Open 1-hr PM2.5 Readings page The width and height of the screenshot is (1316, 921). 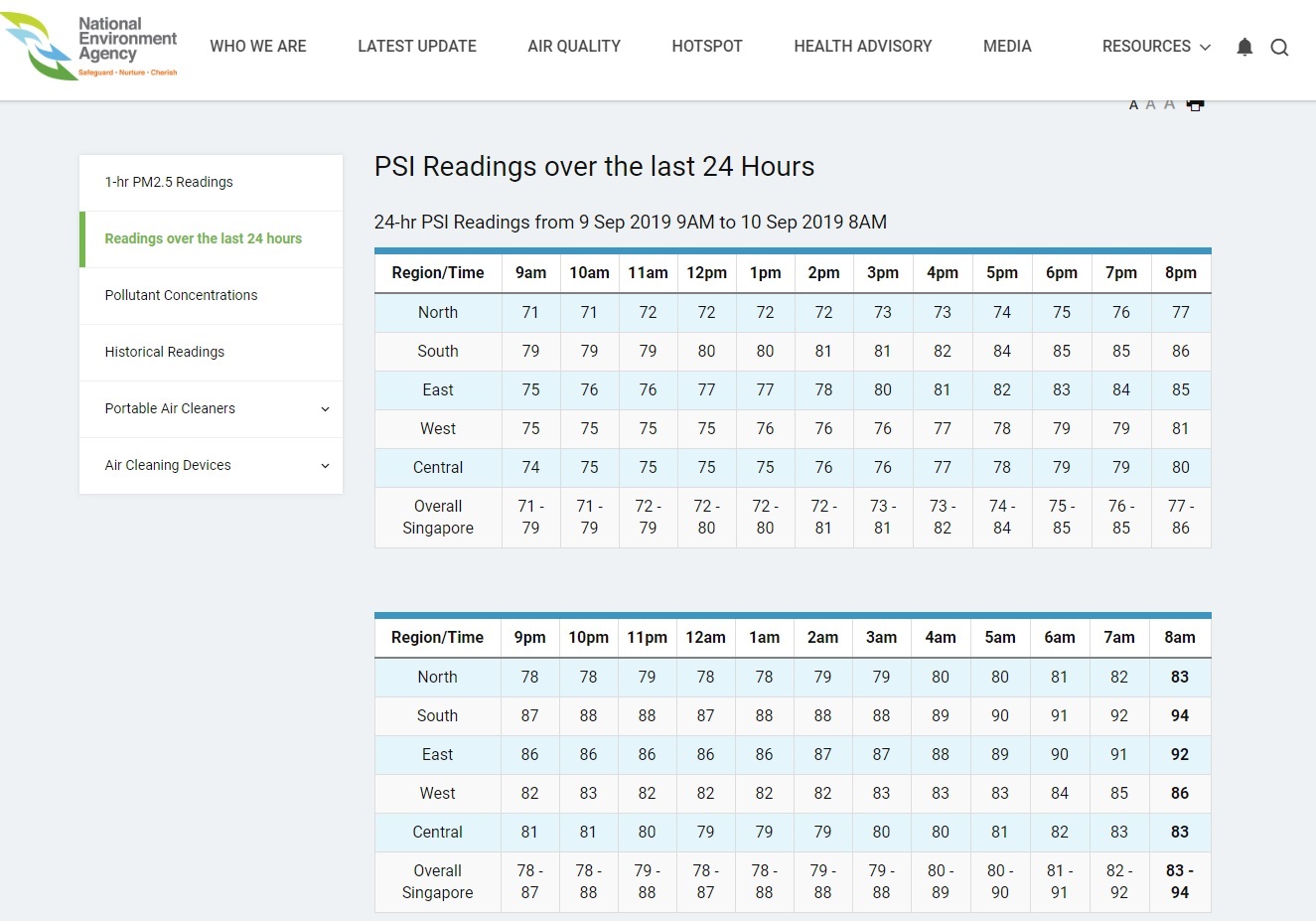point(169,182)
